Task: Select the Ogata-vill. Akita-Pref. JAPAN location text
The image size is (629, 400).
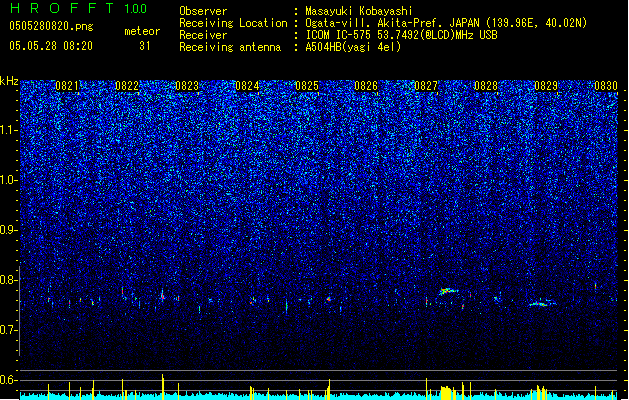Action: (x=446, y=23)
